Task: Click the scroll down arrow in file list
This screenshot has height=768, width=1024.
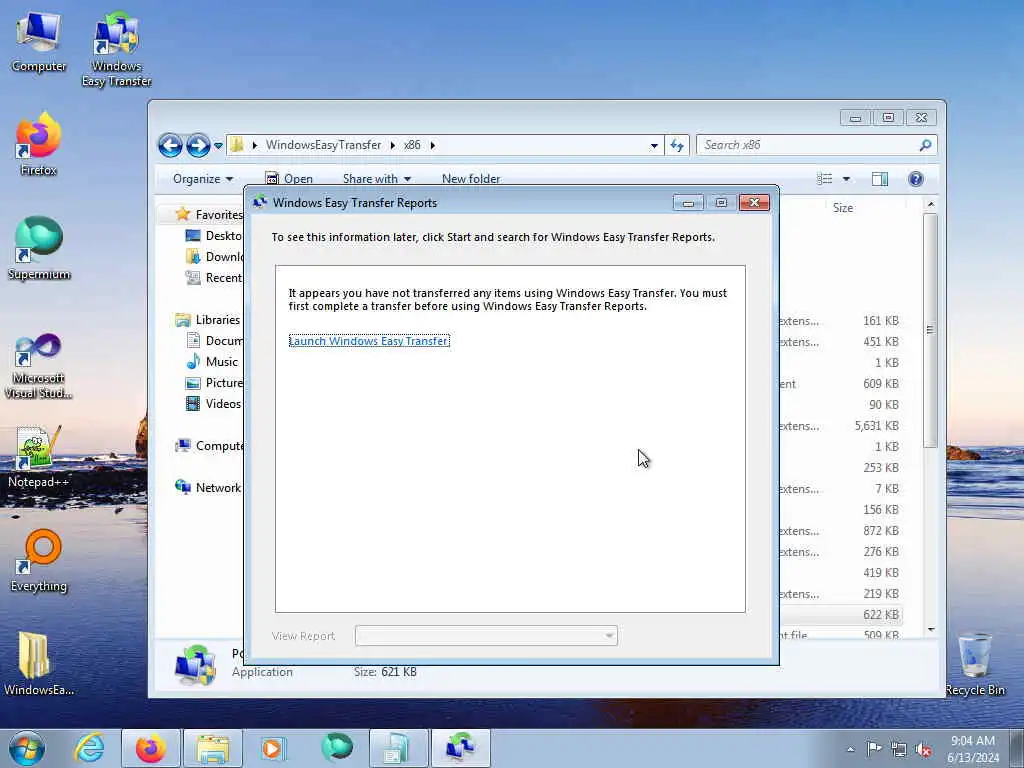Action: pyautogui.click(x=931, y=630)
